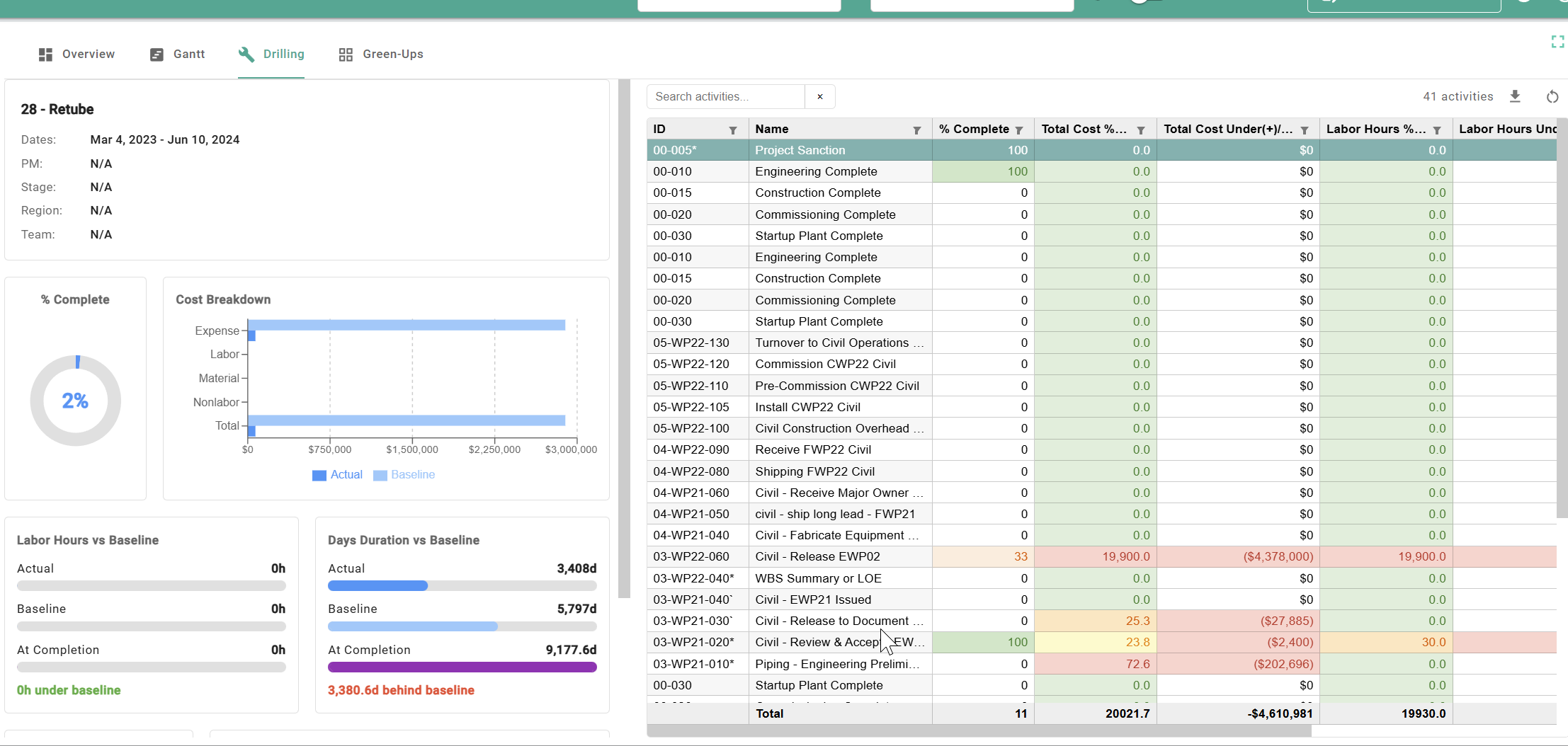Open the Labor Hours % column filter

[1437, 130]
